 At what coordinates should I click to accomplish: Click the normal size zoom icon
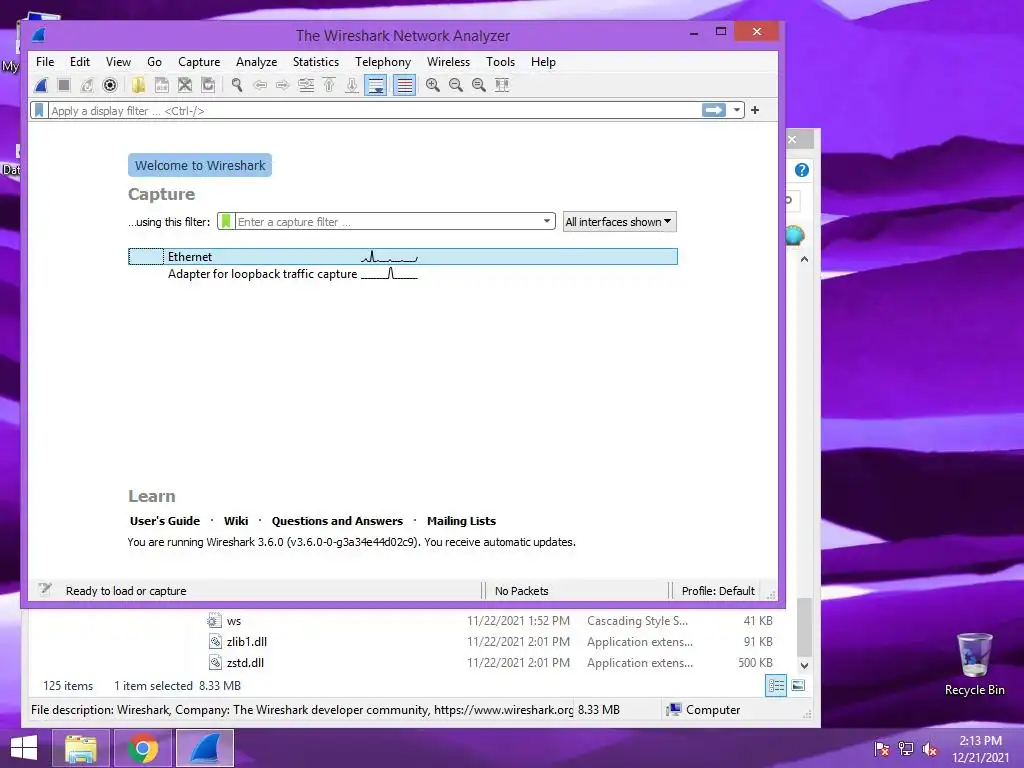pyautogui.click(x=479, y=85)
